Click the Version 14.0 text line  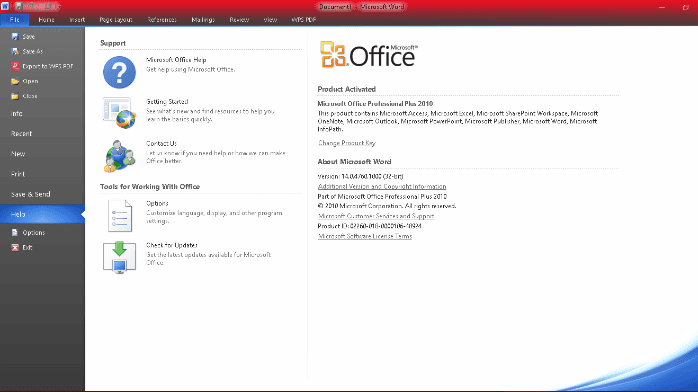(x=361, y=176)
